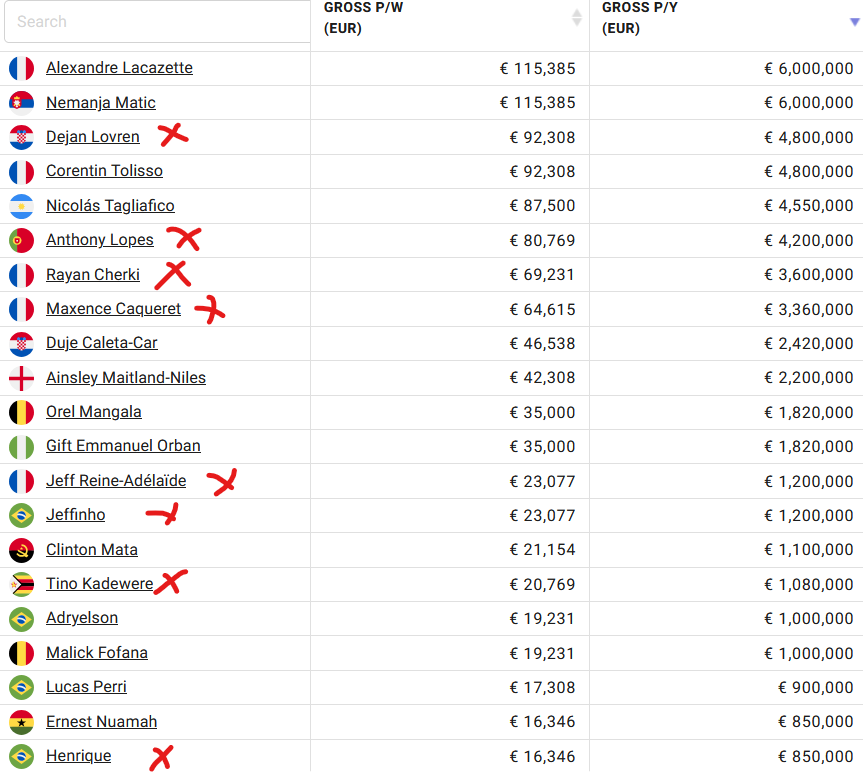This screenshot has width=863, height=772.
Task: Toggle Gross P/Y sort descending arrow
Action: (x=855, y=22)
